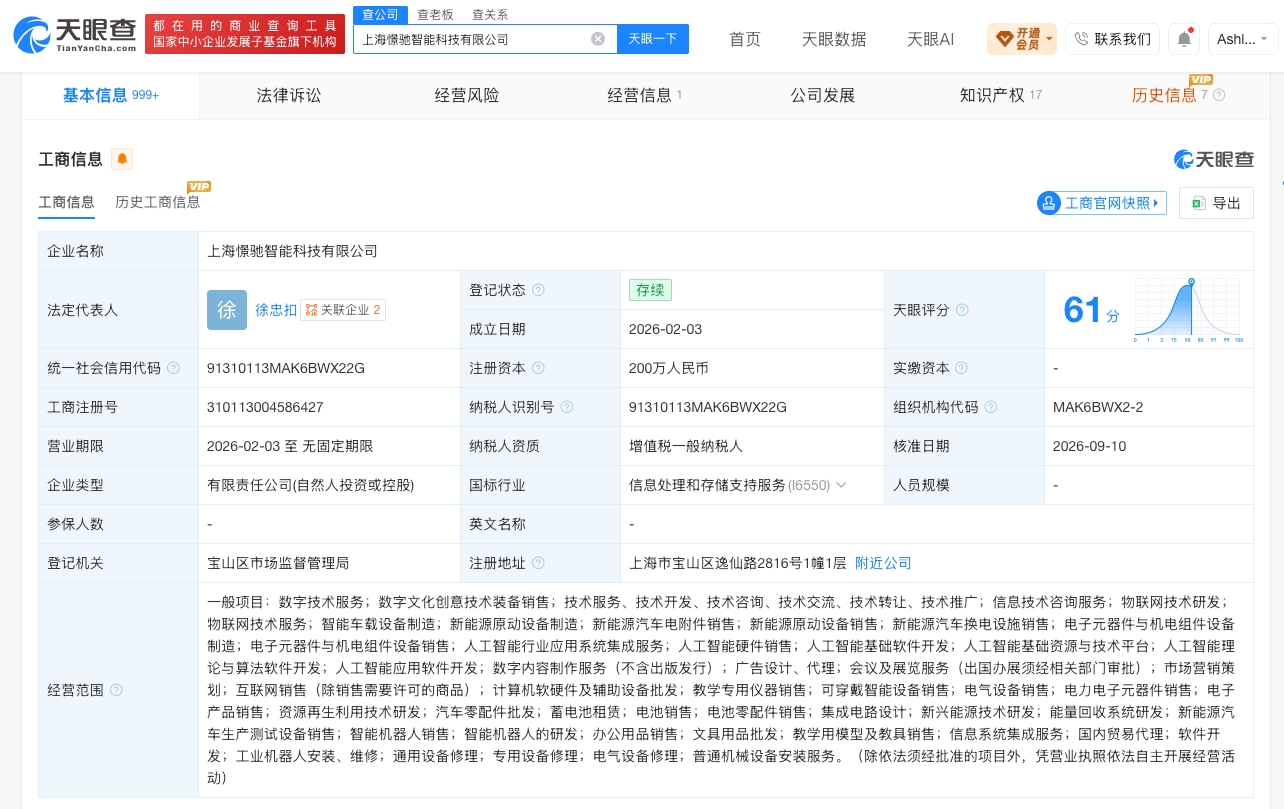Click the 200万人民币 registered capital value
Screen dimensions: 1284x809
pos(669,368)
